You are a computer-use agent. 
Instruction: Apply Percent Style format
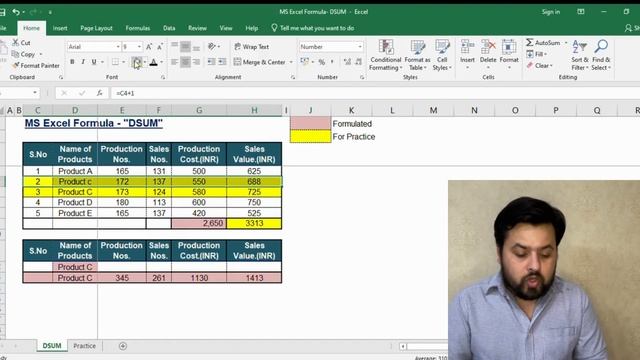click(x=322, y=62)
